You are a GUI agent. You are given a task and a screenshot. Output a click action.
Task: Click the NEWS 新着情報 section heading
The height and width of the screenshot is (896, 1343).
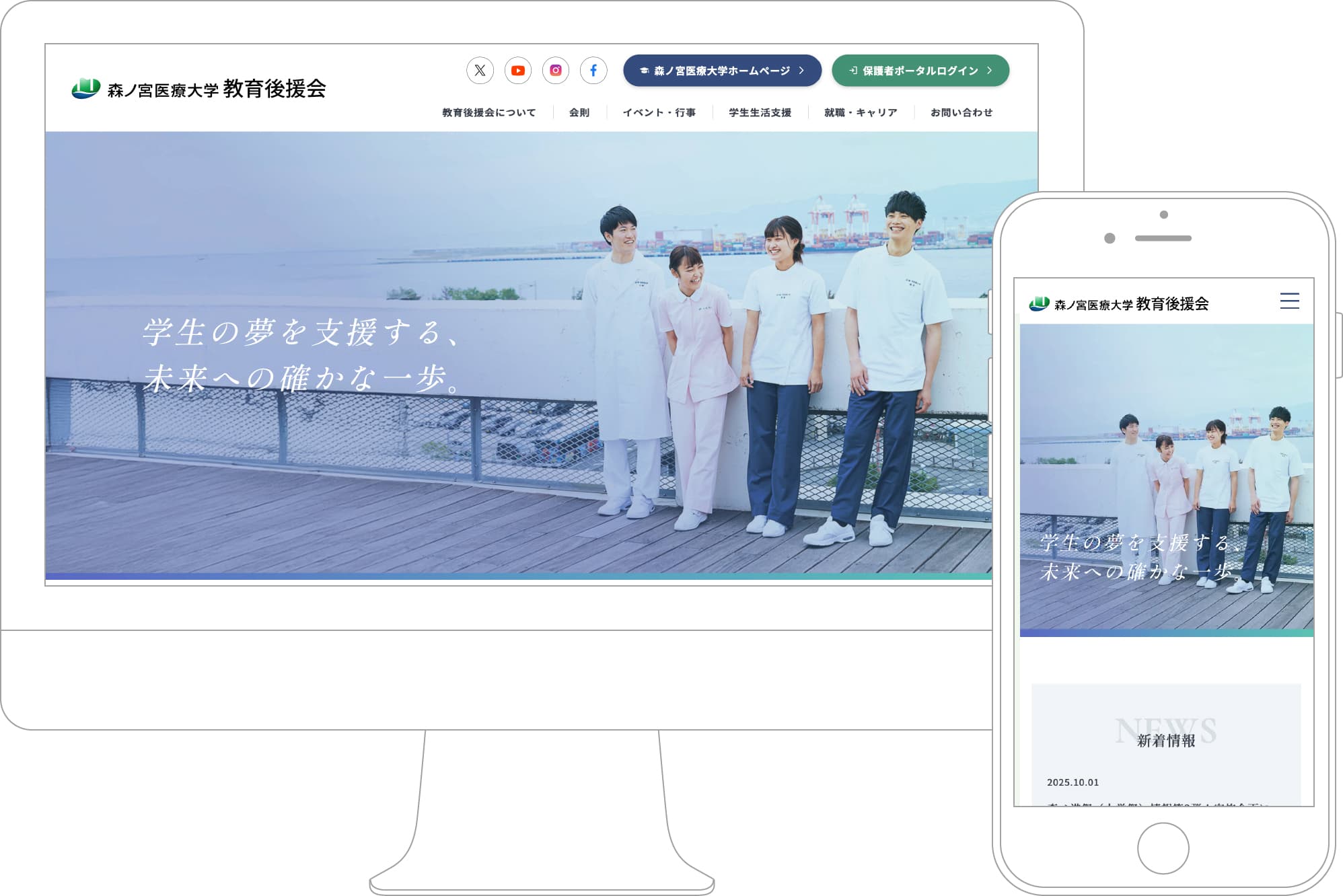pos(1167,735)
